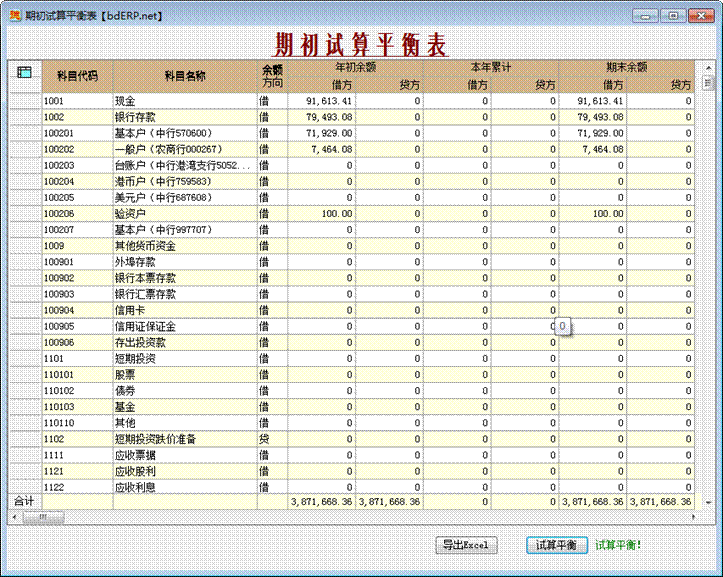Select the 现金 account row
This screenshot has width=723, height=577.
point(185,101)
